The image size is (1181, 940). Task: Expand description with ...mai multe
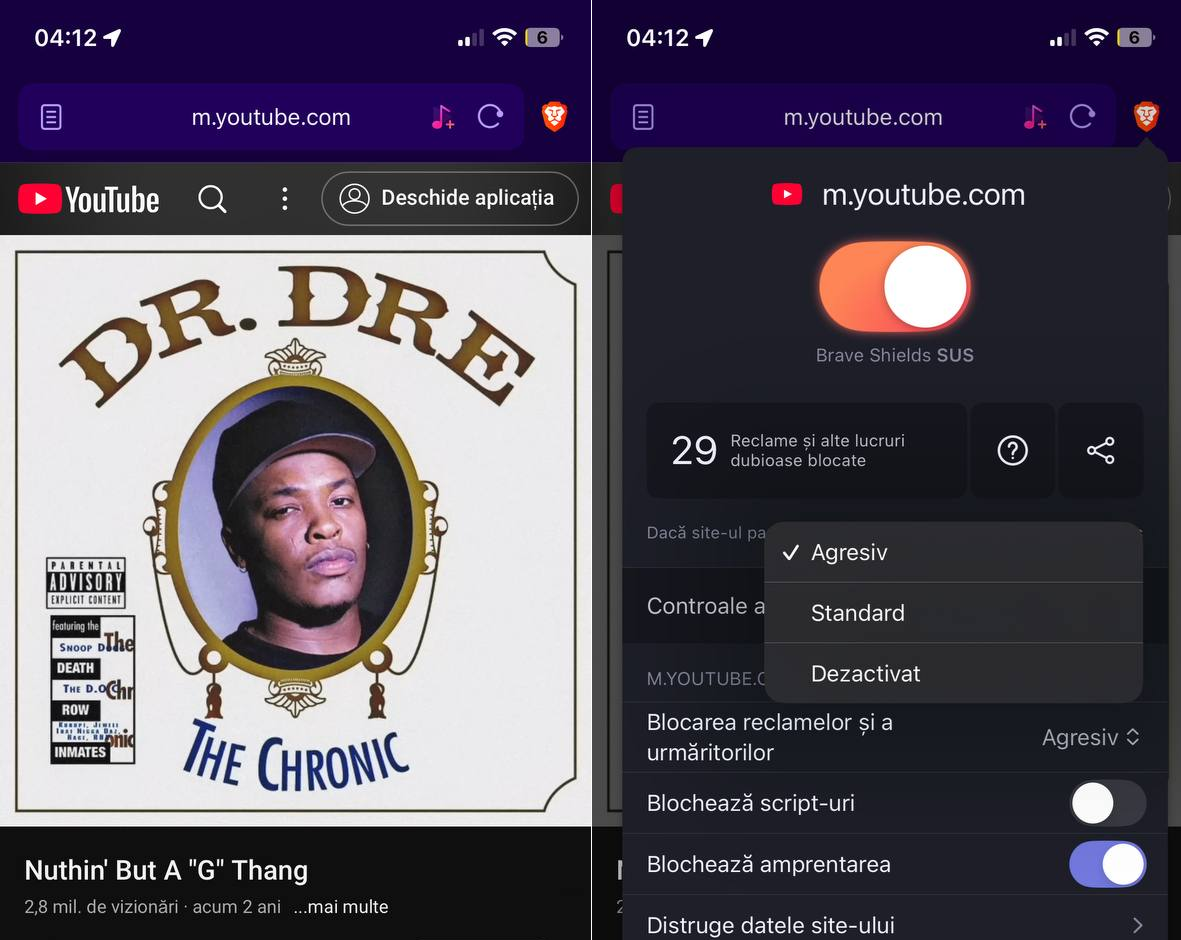point(341,907)
